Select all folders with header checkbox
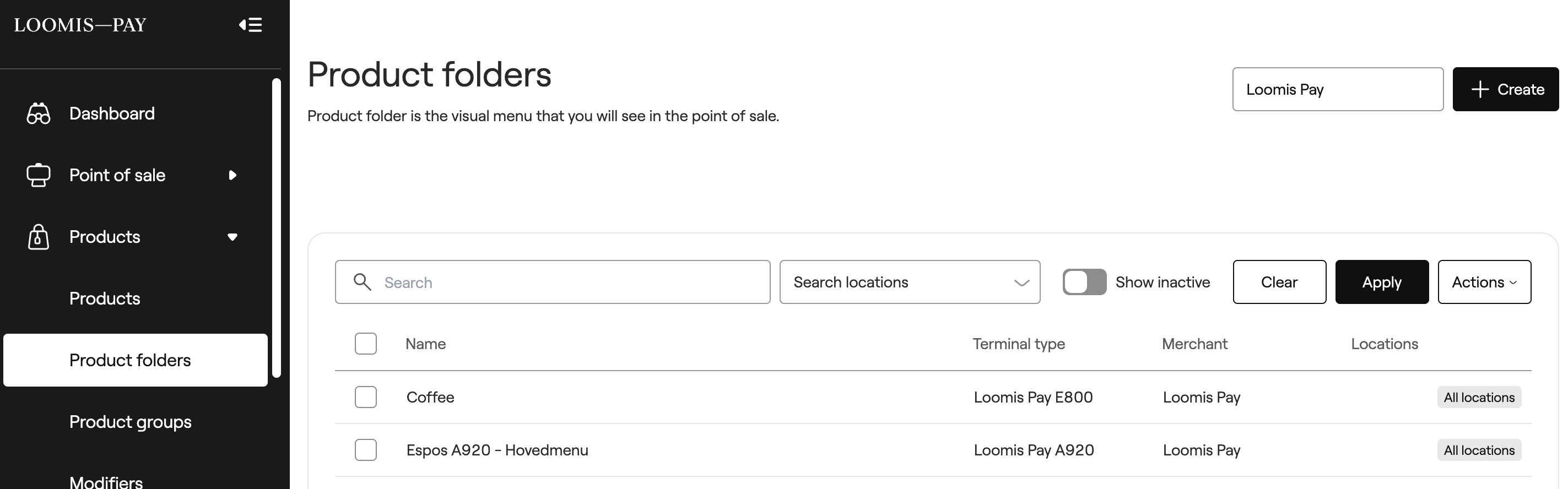The height and width of the screenshot is (489, 1568). (x=366, y=344)
